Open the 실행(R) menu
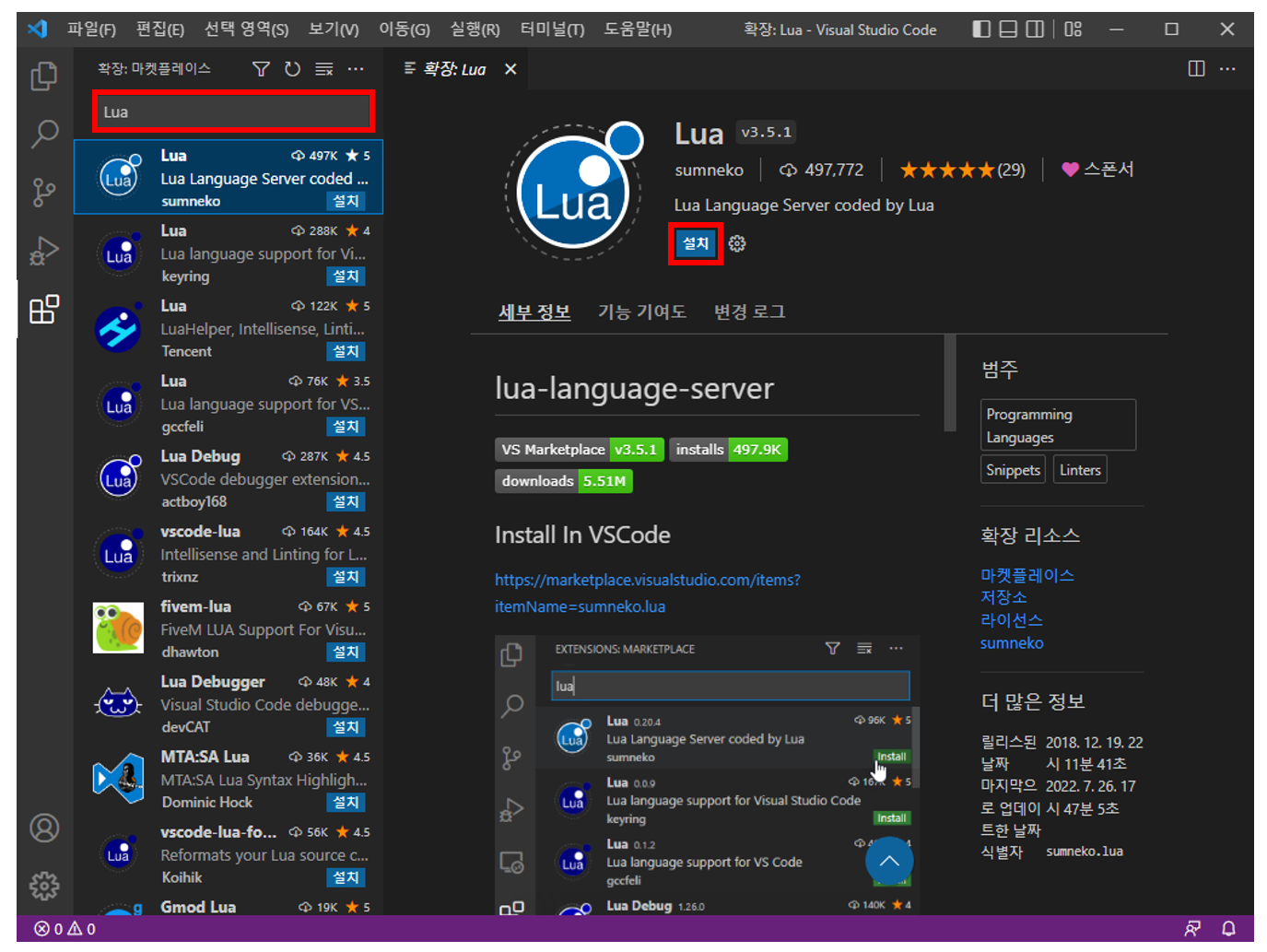Viewport: 1267px width, 952px height. click(475, 29)
